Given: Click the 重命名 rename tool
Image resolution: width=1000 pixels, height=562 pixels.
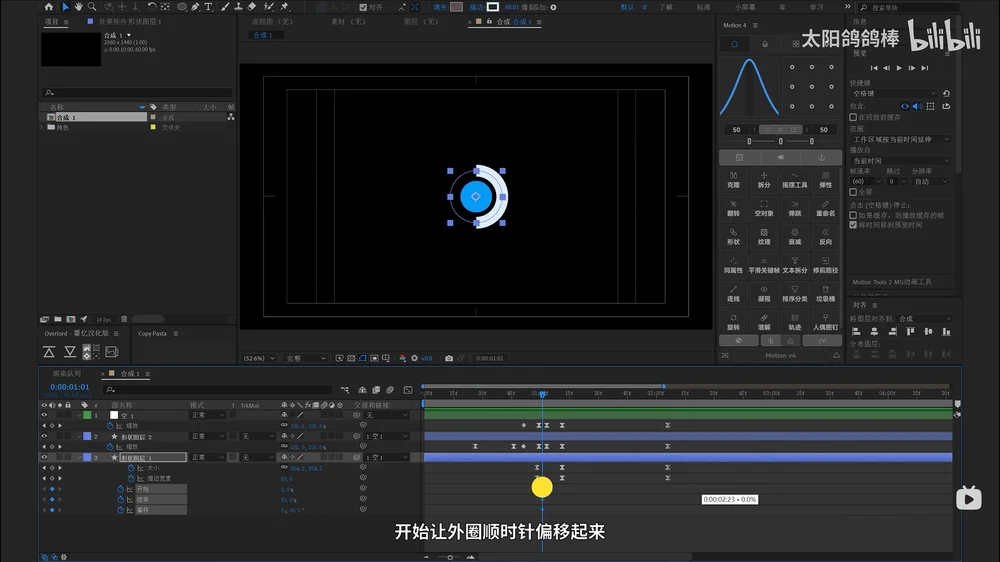Looking at the screenshot, I should (x=825, y=209).
